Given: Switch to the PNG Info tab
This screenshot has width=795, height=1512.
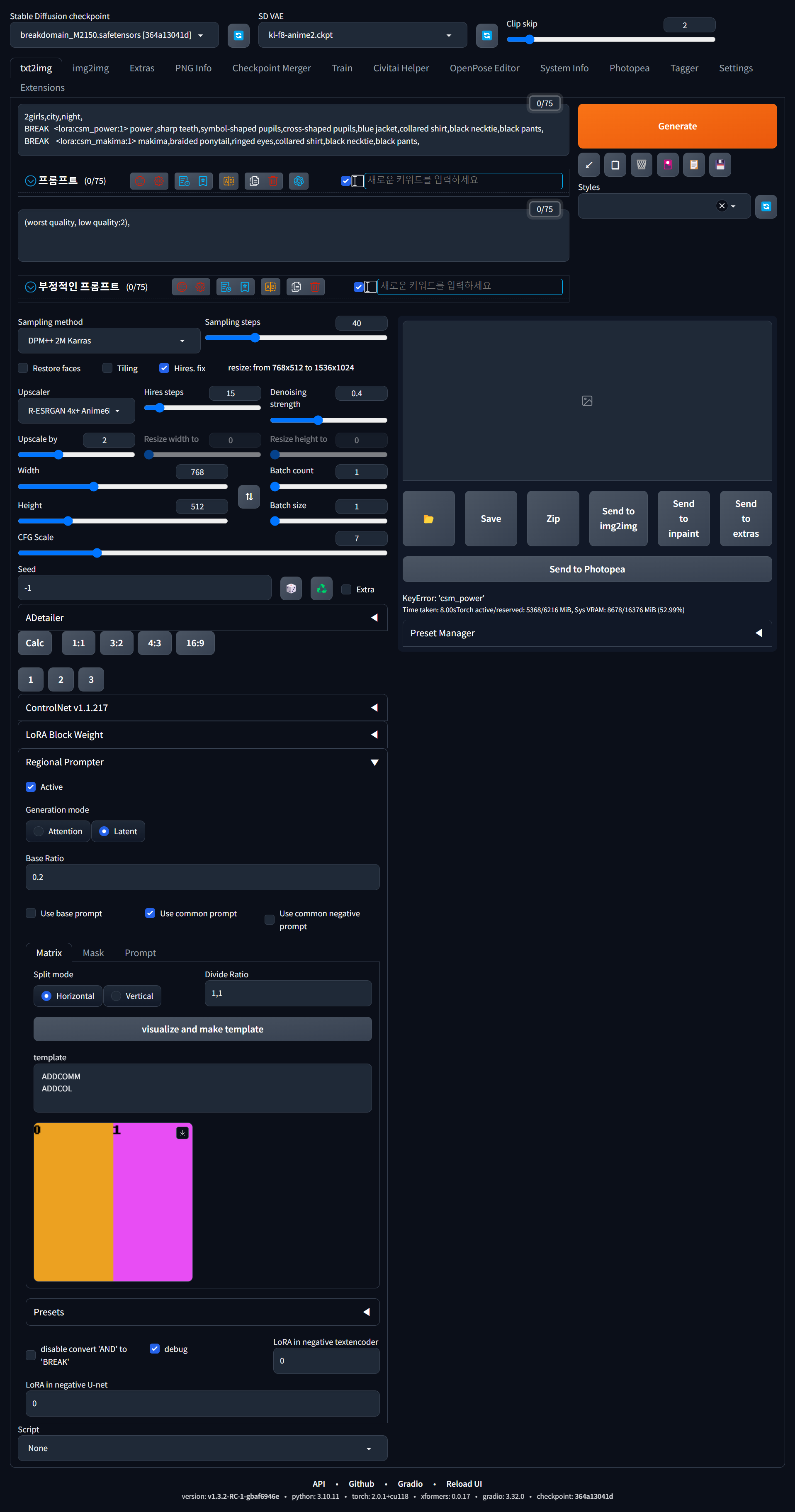Looking at the screenshot, I should tap(193, 68).
